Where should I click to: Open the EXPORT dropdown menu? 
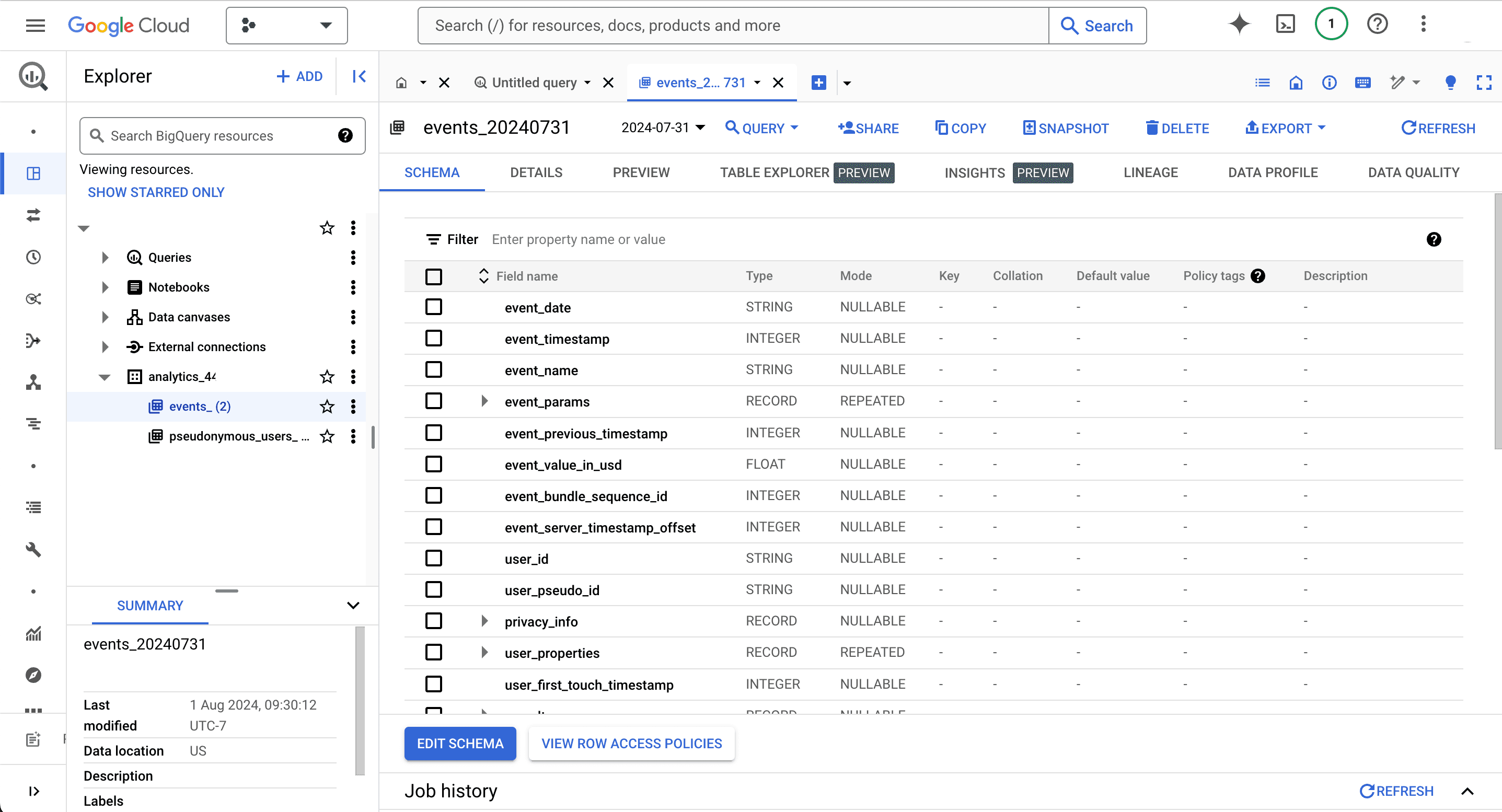click(x=1286, y=127)
